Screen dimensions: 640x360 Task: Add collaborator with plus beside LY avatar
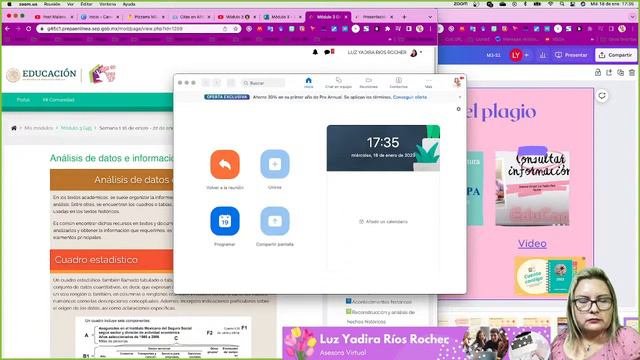(x=527, y=55)
